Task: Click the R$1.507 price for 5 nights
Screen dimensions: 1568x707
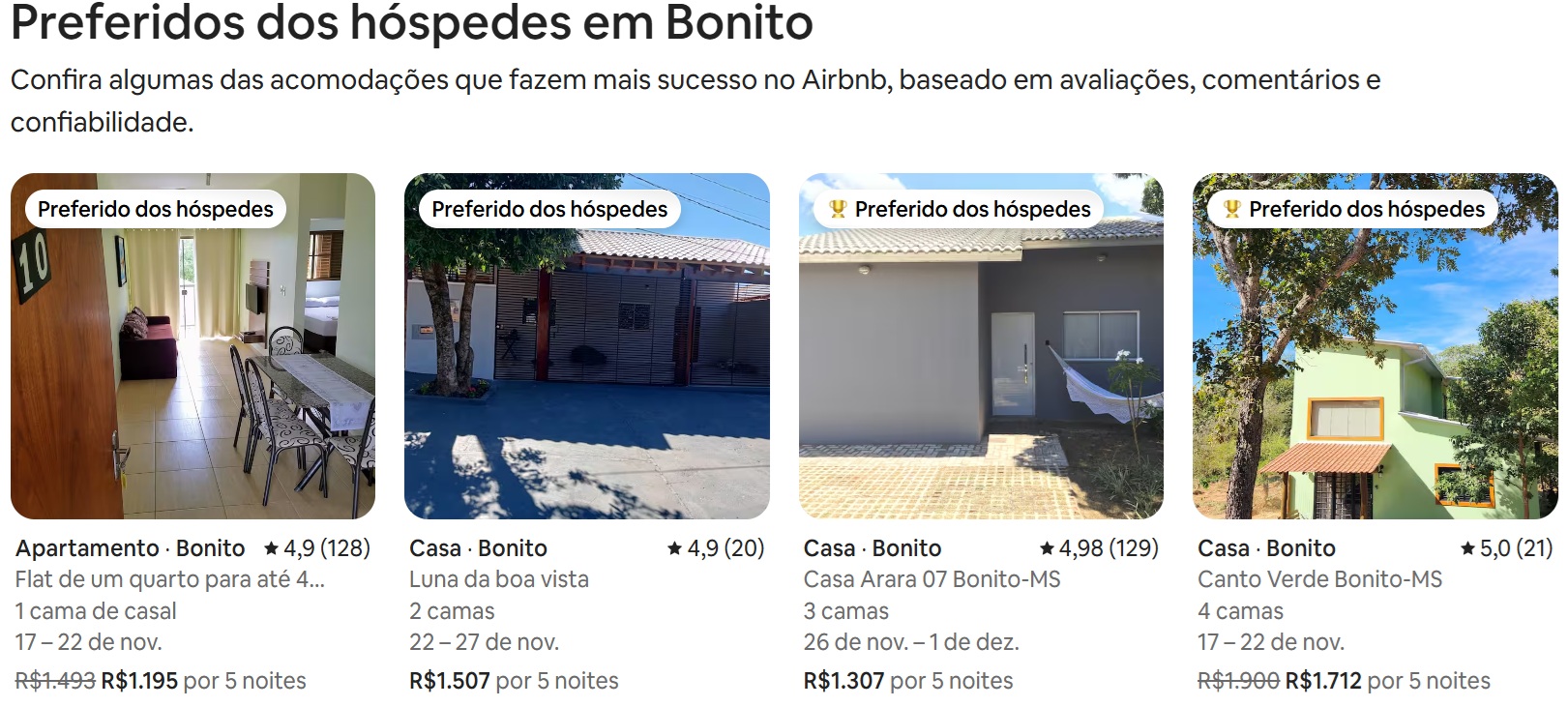Action: click(x=450, y=681)
